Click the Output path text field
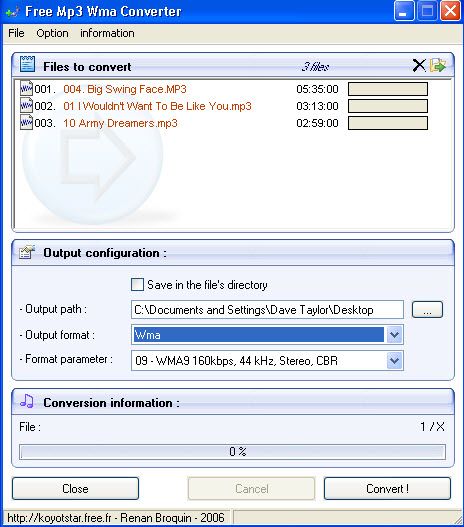Viewport: 464px width, 527px height. point(267,310)
